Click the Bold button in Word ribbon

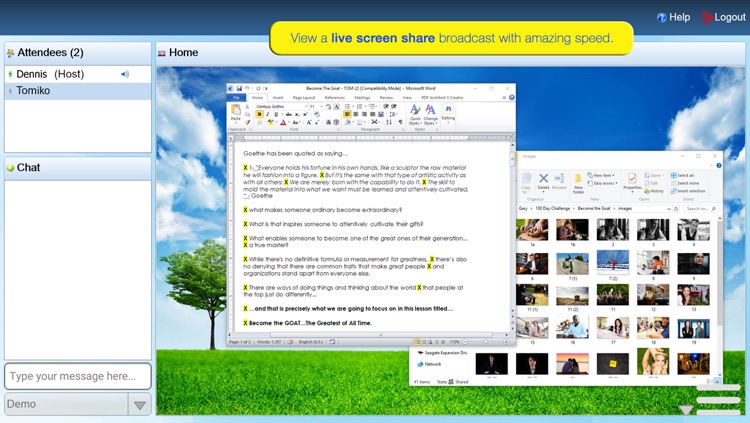click(x=259, y=114)
